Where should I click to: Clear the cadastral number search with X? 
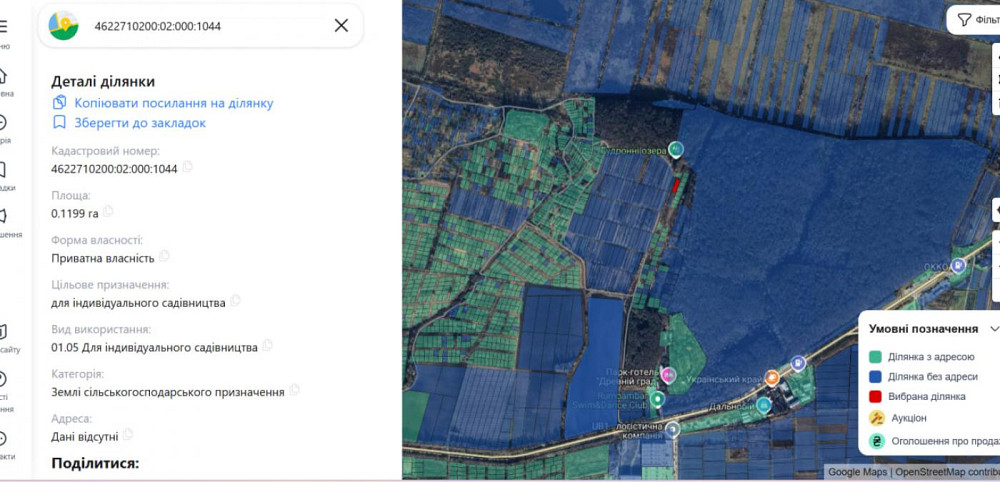click(341, 25)
